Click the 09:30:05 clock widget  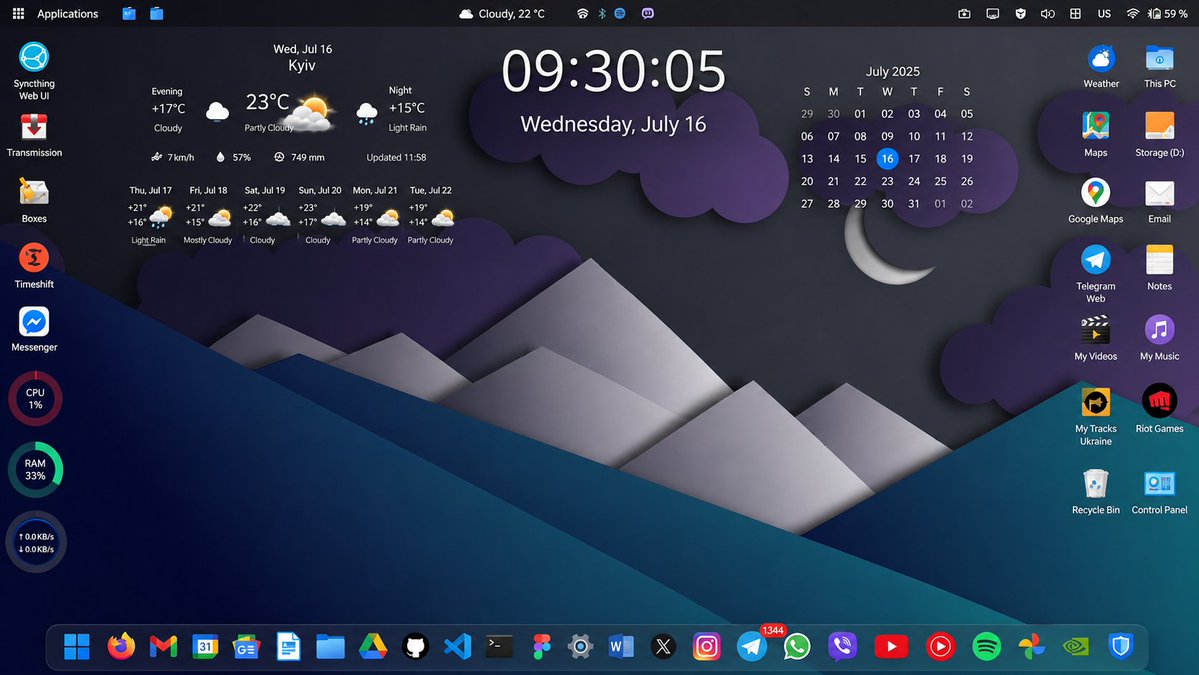coord(613,71)
